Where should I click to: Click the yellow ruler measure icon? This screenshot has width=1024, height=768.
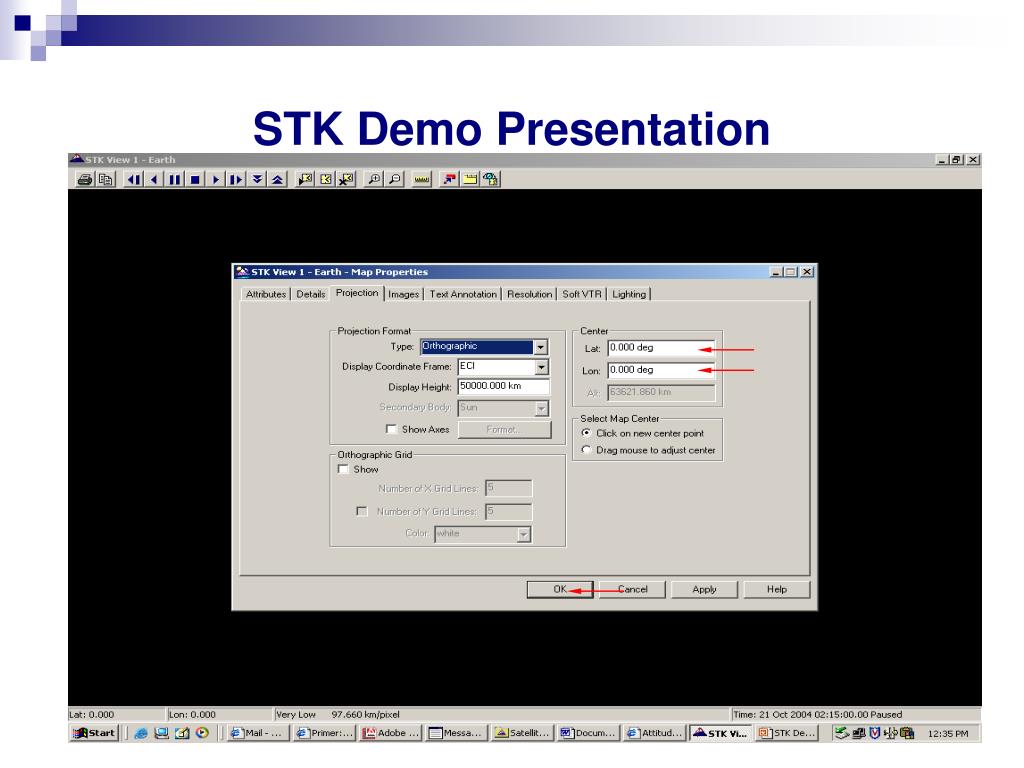pyautogui.click(x=422, y=179)
